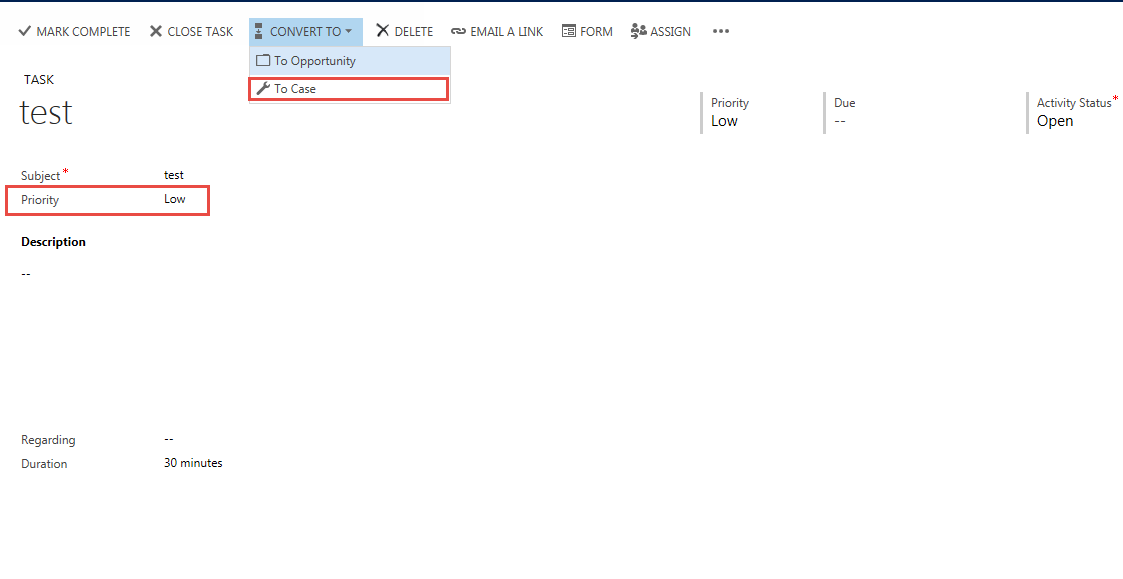Click the list icon on Convert To button
This screenshot has width=1123, height=579.
point(258,31)
